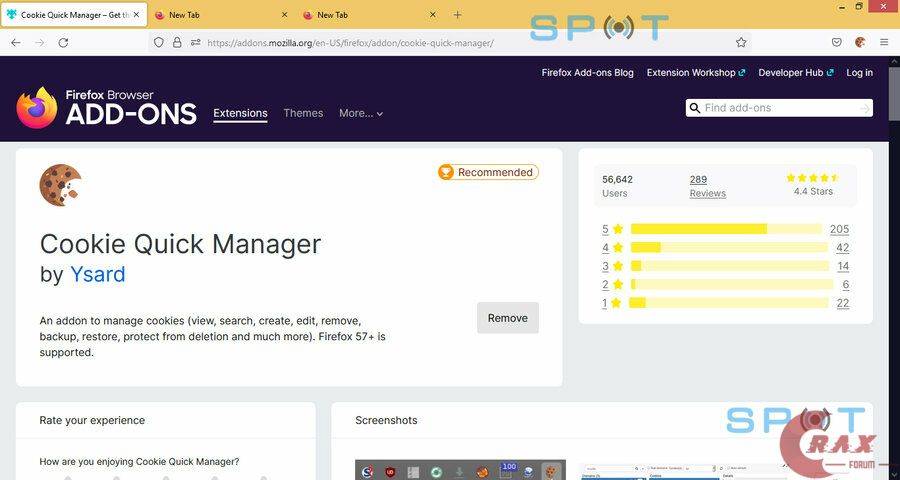Close the Cookie Quick Manager tab
Viewport: 900px width, 480px height.
[137, 15]
